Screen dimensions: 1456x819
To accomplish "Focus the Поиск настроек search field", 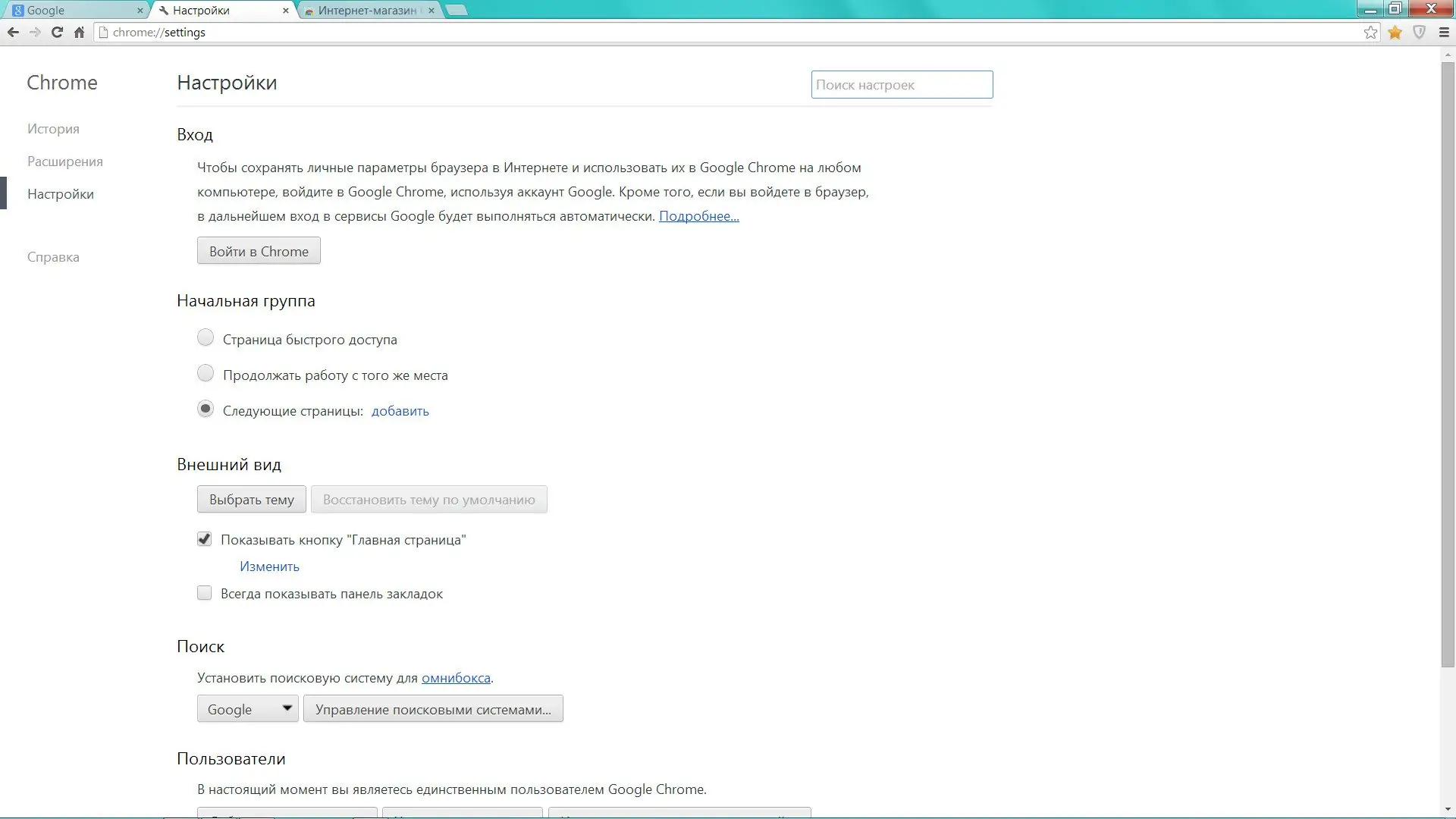I will (902, 85).
